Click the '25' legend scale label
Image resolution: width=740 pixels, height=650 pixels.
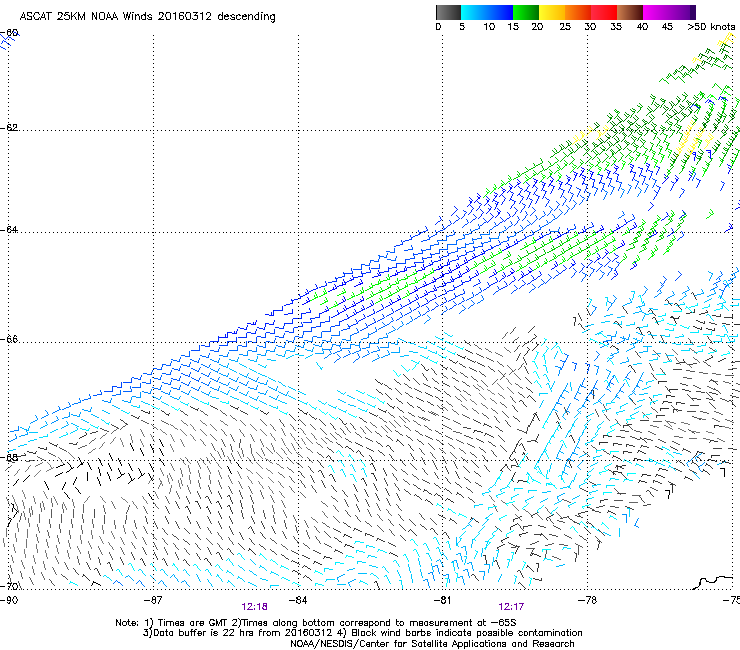(565, 27)
